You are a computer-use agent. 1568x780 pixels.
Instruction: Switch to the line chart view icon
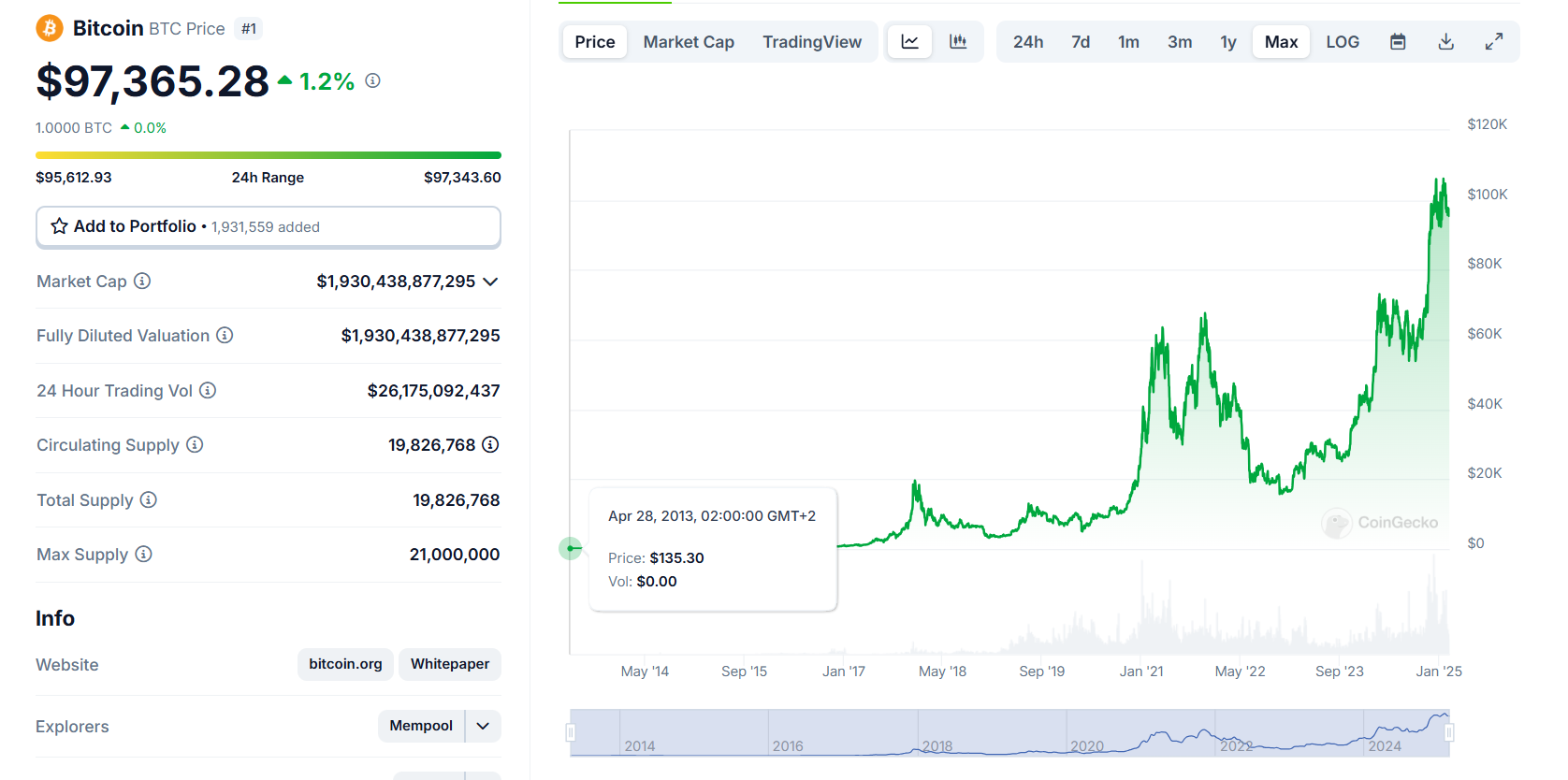point(909,42)
